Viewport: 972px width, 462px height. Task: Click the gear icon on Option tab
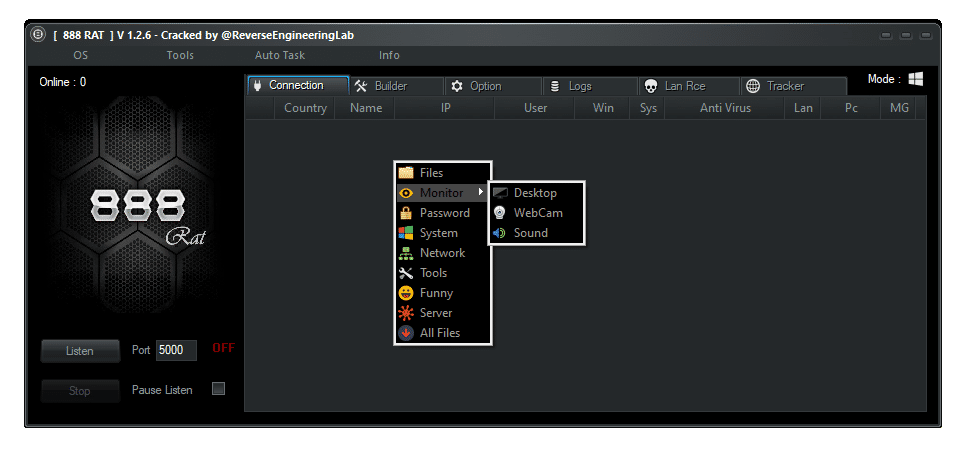457,86
